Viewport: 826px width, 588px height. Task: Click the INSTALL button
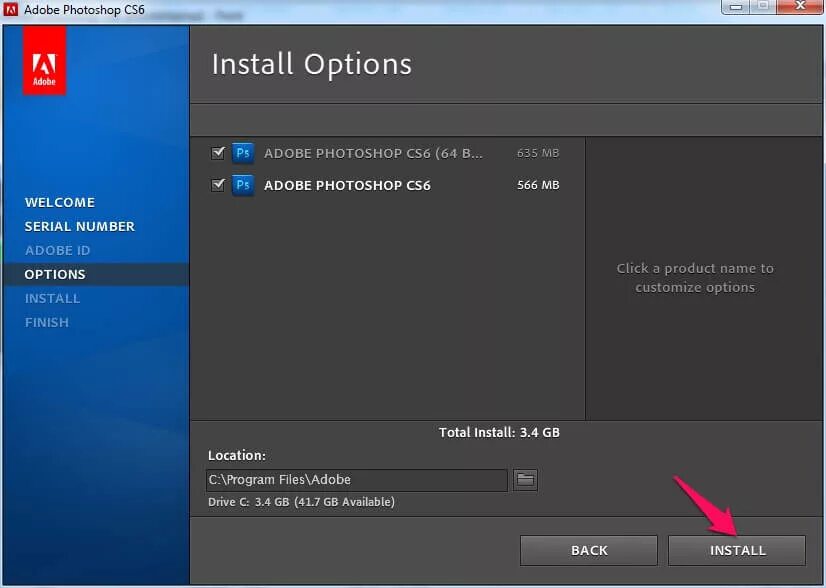coord(737,551)
